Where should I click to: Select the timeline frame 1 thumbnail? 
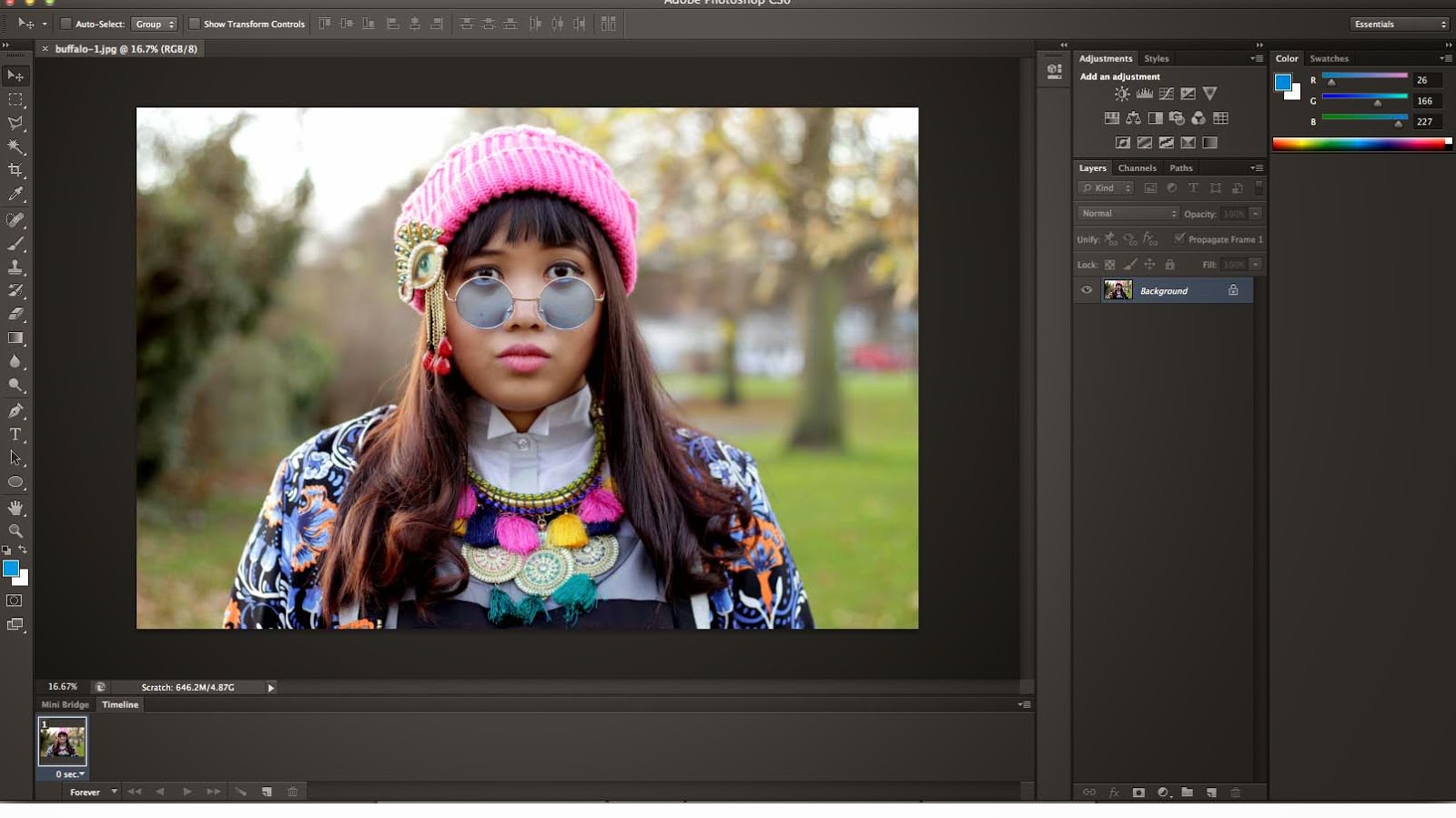click(62, 742)
